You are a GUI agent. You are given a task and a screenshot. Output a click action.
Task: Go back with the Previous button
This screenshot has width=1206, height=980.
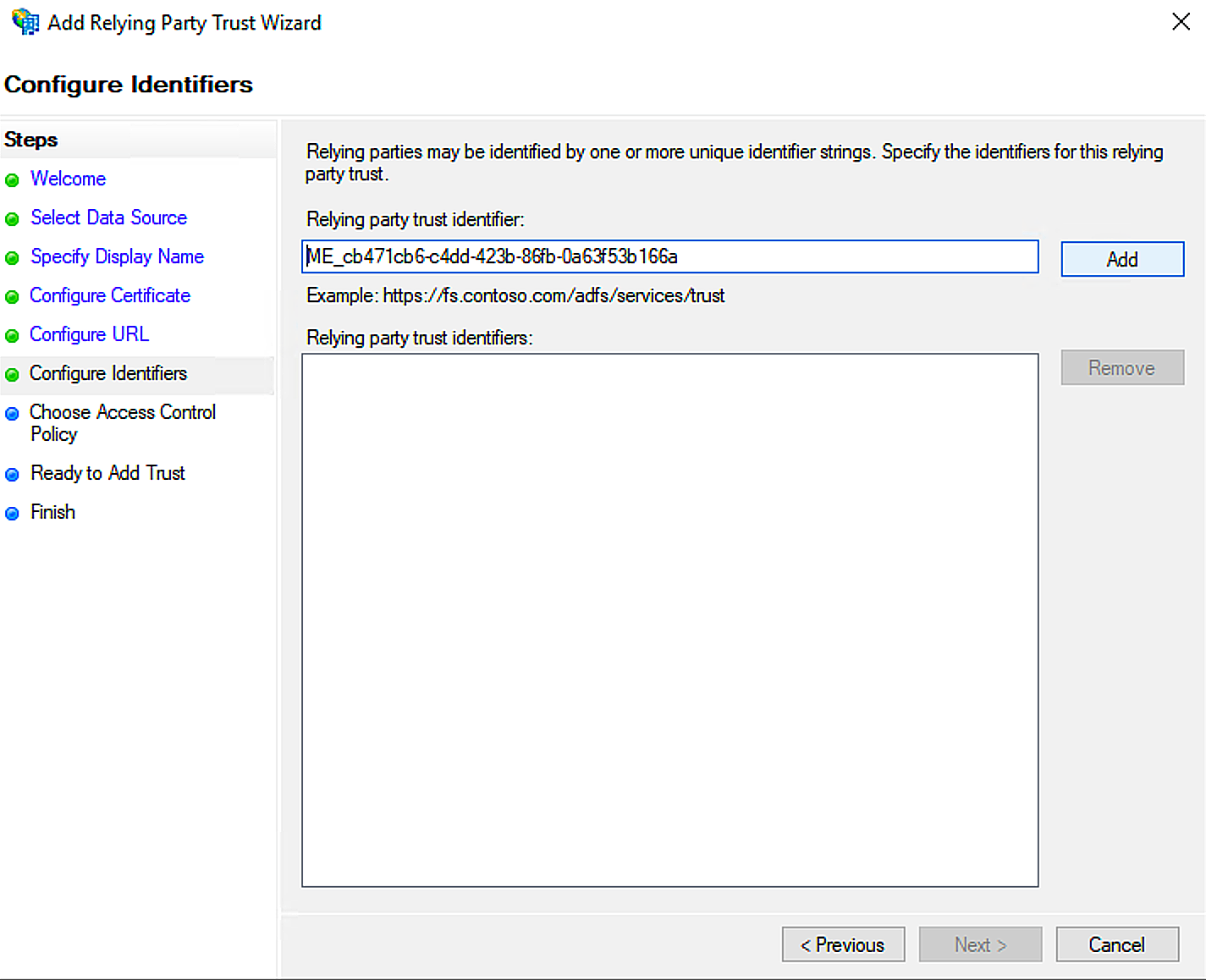[x=842, y=944]
